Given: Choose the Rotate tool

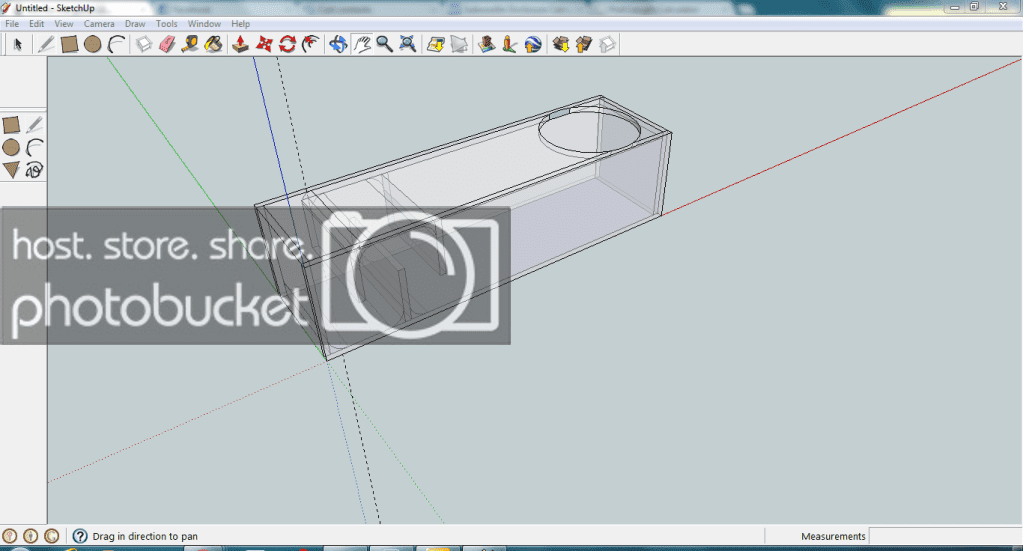Looking at the screenshot, I should point(287,44).
